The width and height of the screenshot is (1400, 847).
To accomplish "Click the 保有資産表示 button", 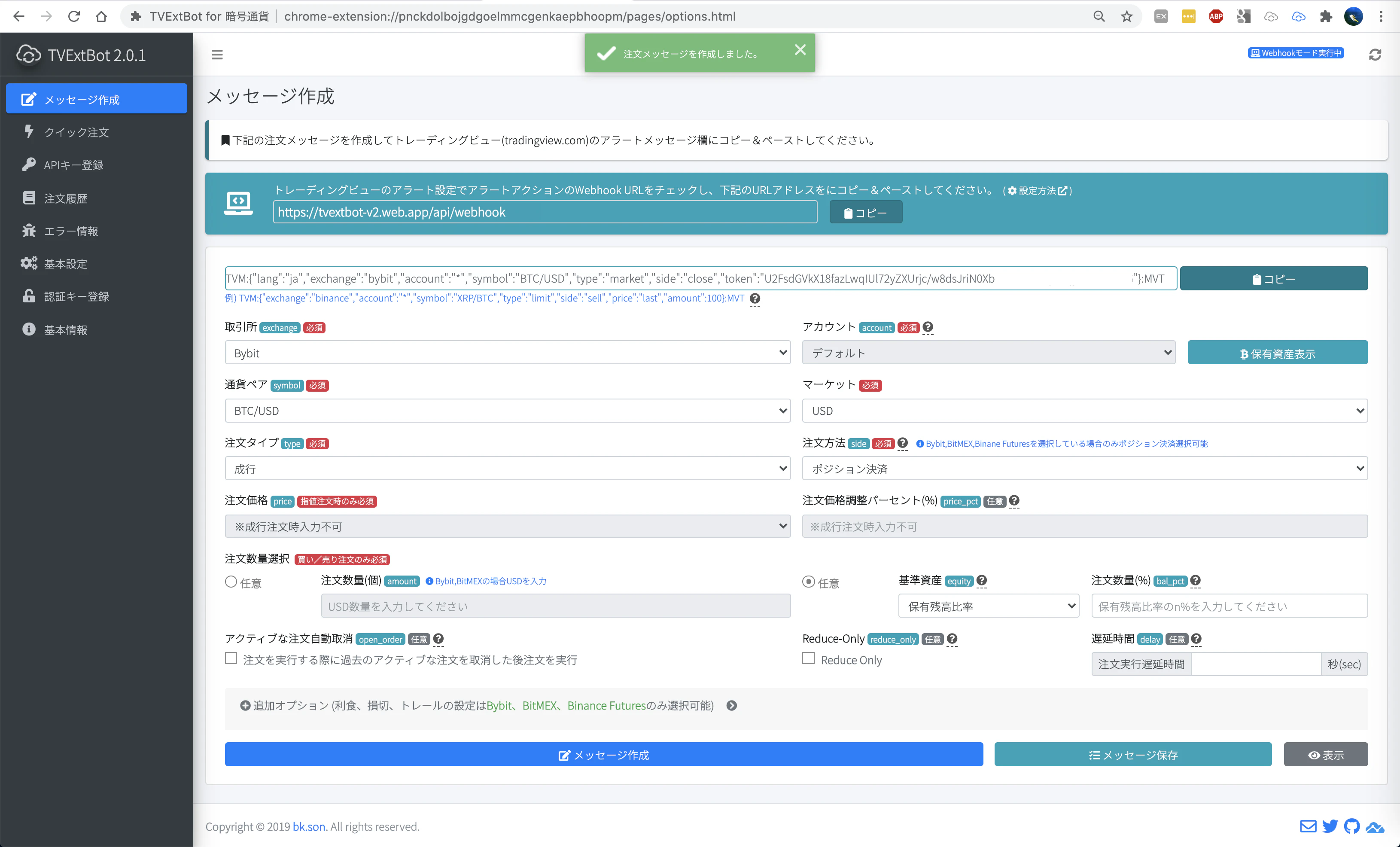I will tap(1277, 353).
